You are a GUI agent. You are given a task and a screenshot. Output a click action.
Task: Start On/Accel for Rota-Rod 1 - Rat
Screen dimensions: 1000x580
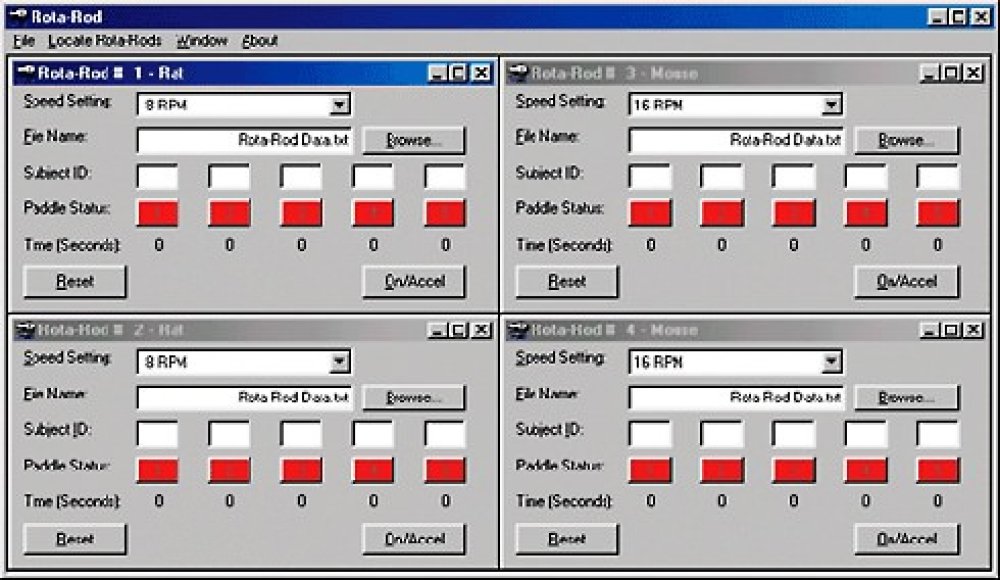pos(414,281)
